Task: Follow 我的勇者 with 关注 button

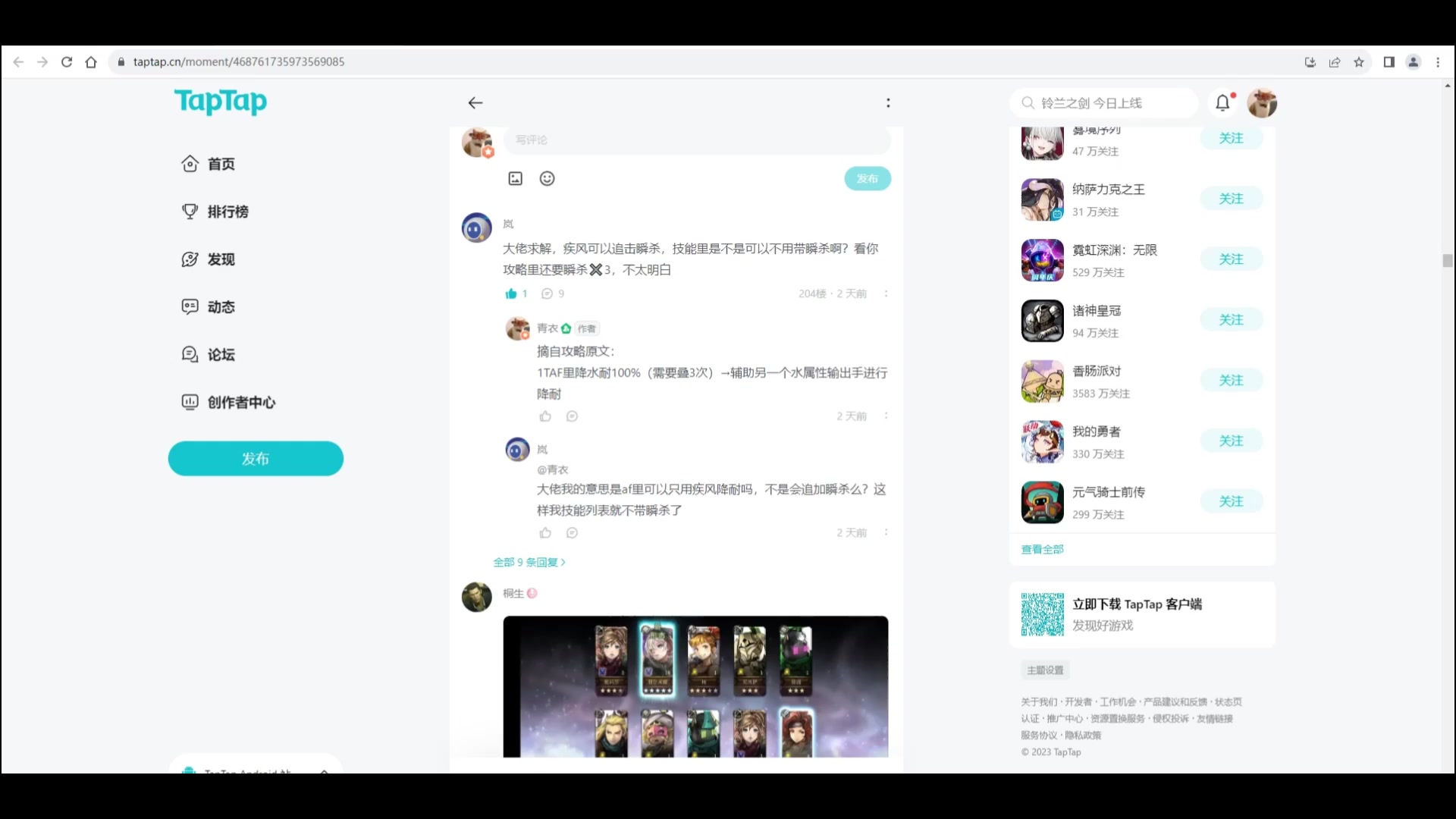Action: [x=1232, y=441]
